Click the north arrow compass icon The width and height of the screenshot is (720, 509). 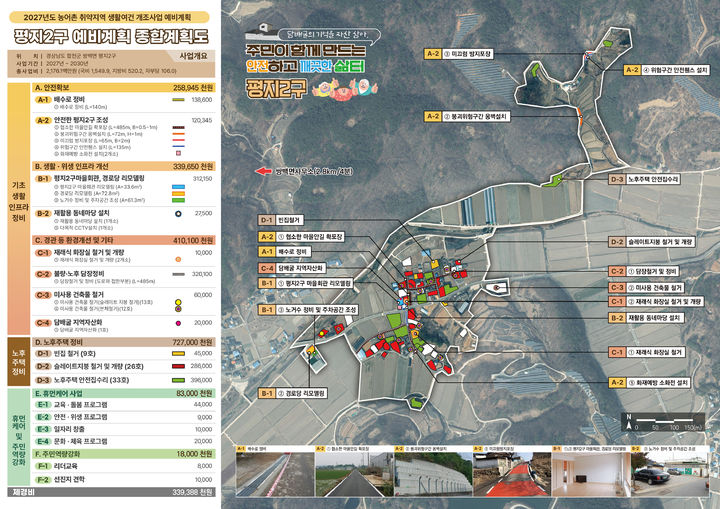[629, 423]
